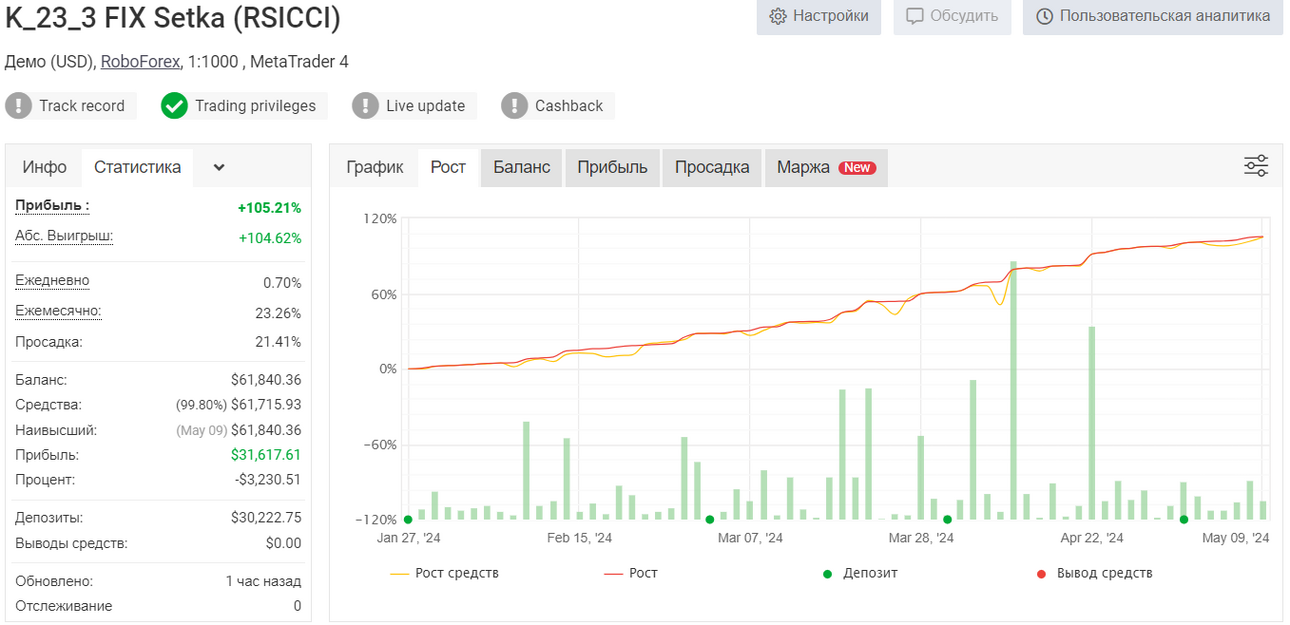Switch to the График chart tab
Screen dimensions: 1290x625
pos(375,167)
